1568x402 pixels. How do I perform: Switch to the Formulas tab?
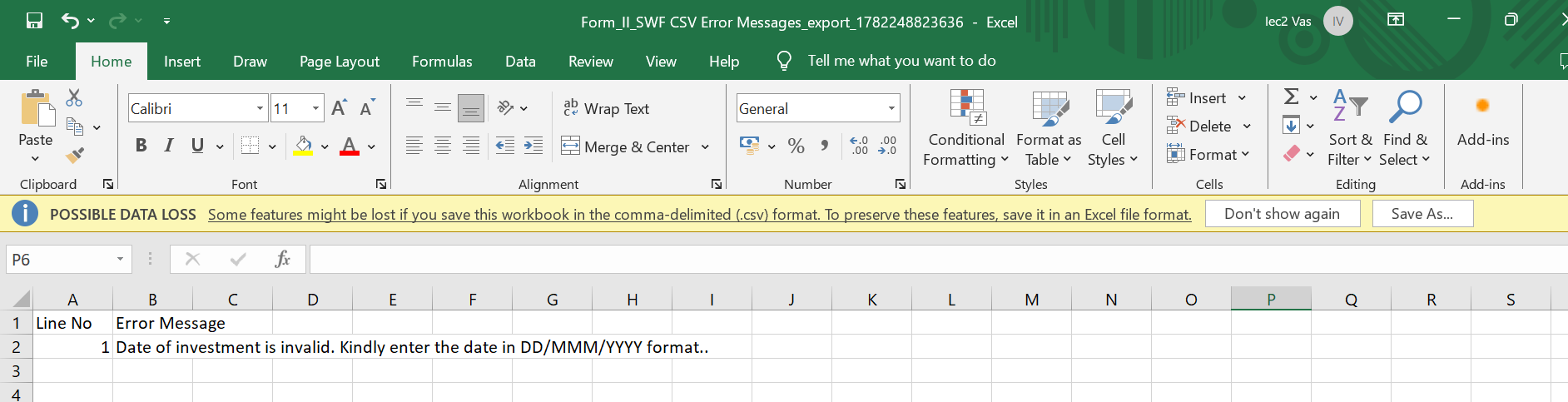442,61
